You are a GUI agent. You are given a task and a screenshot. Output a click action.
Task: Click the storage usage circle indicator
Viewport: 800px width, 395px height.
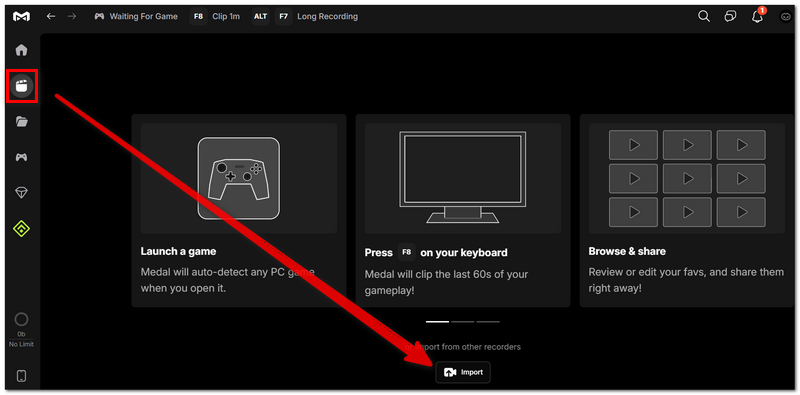coord(21,320)
